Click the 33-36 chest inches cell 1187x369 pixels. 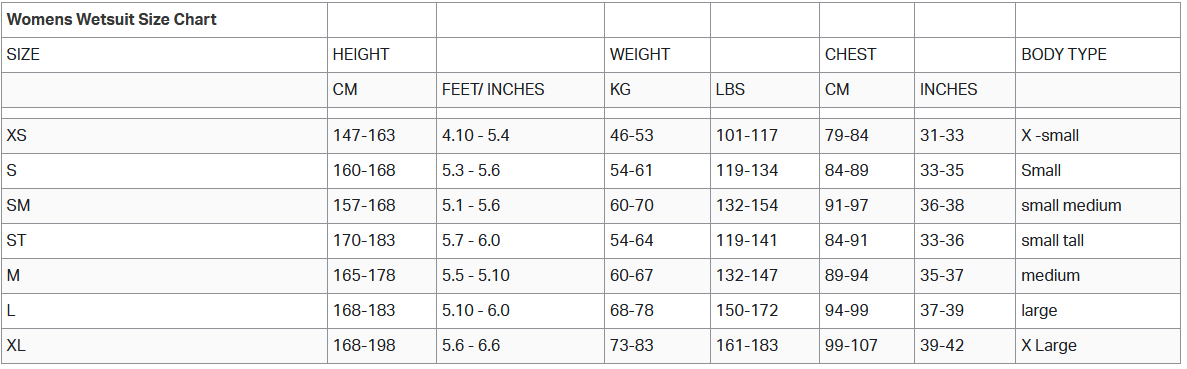pos(942,240)
